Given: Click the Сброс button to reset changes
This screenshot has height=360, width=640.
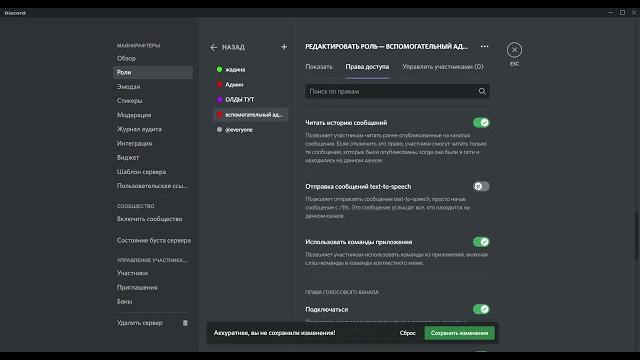Looking at the screenshot, I should [x=407, y=333].
